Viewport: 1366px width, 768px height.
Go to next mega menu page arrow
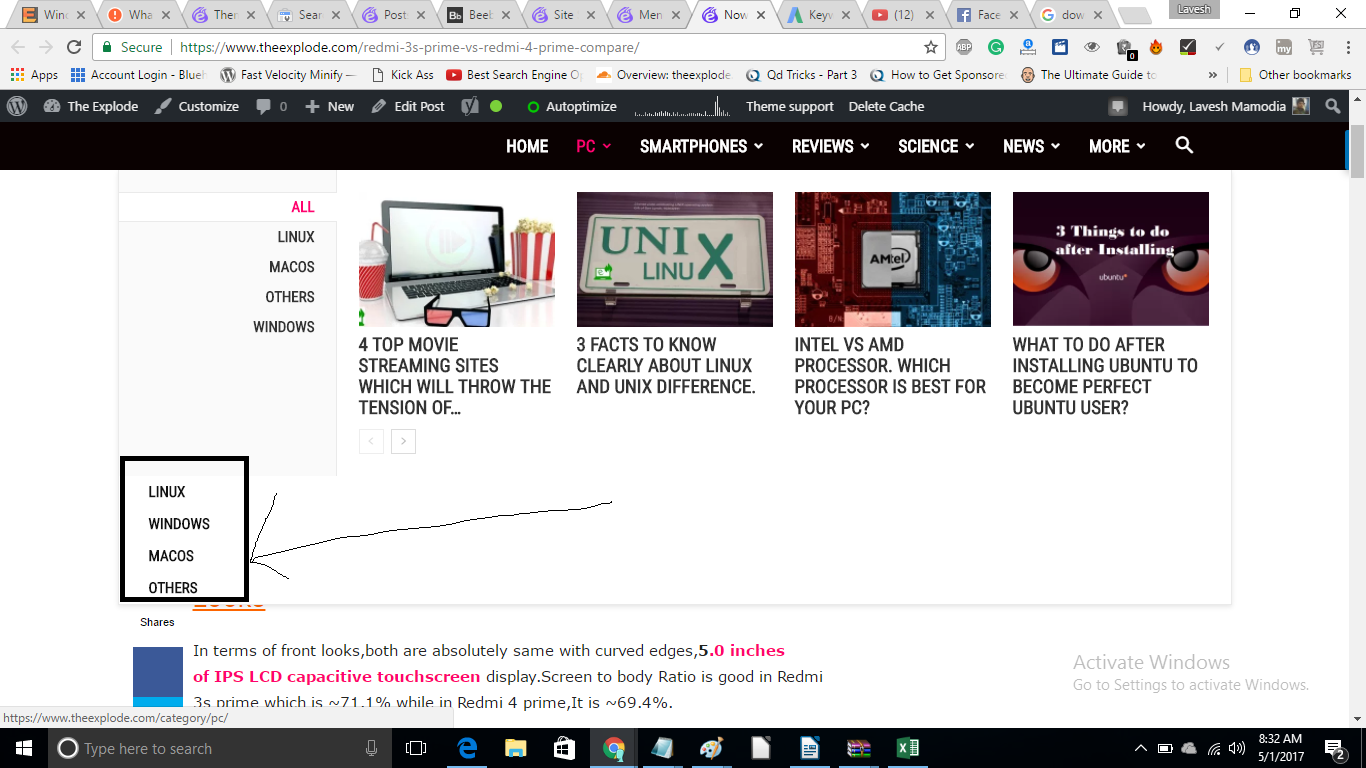click(x=403, y=441)
